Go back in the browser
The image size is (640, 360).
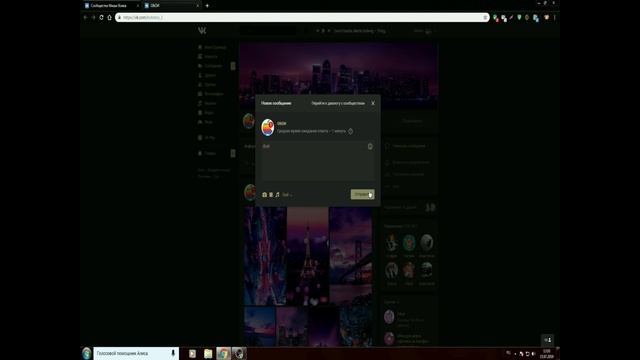(x=85, y=18)
